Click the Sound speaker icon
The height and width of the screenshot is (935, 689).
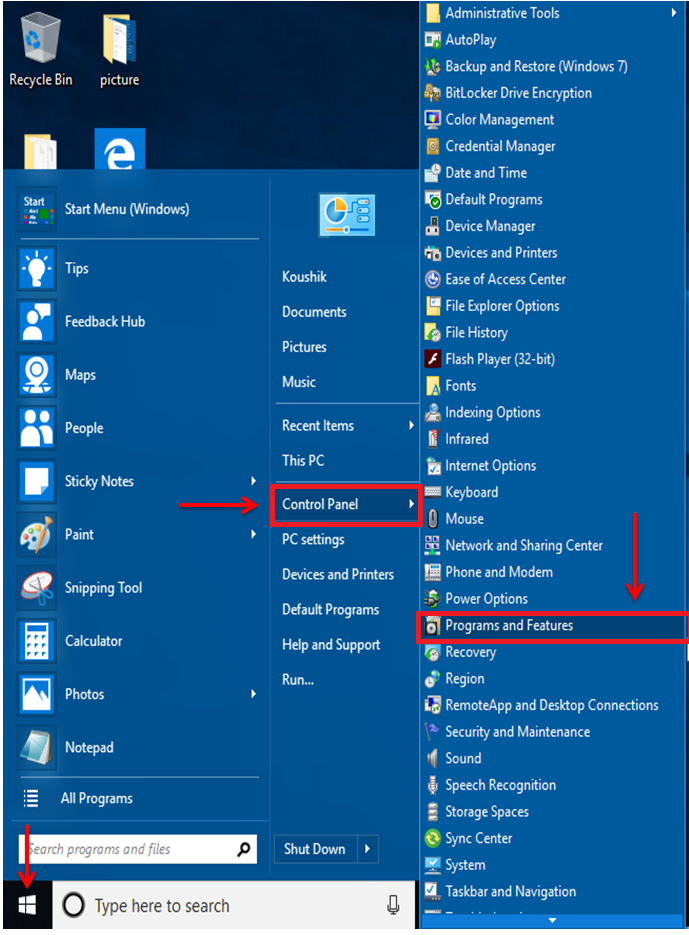coord(432,758)
